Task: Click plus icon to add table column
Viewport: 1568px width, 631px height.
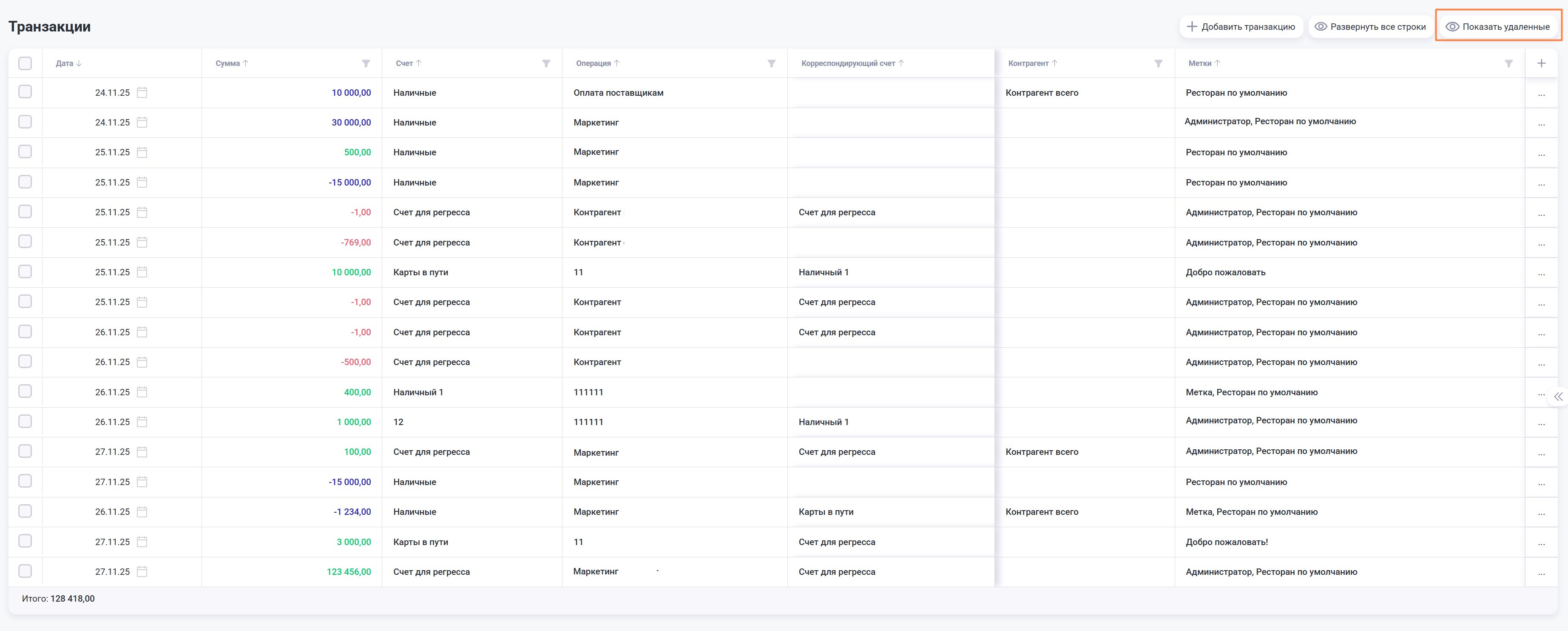Action: [1541, 63]
